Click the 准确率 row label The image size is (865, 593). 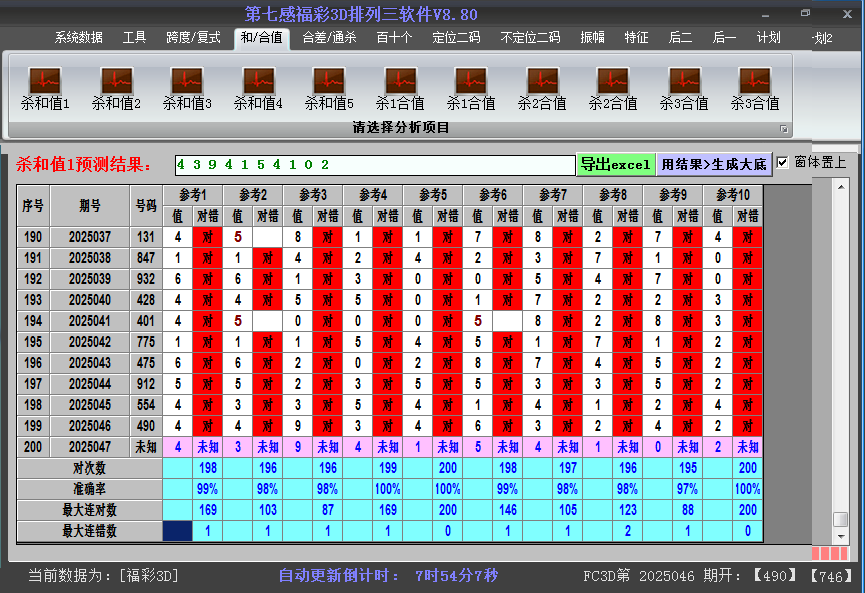89,489
